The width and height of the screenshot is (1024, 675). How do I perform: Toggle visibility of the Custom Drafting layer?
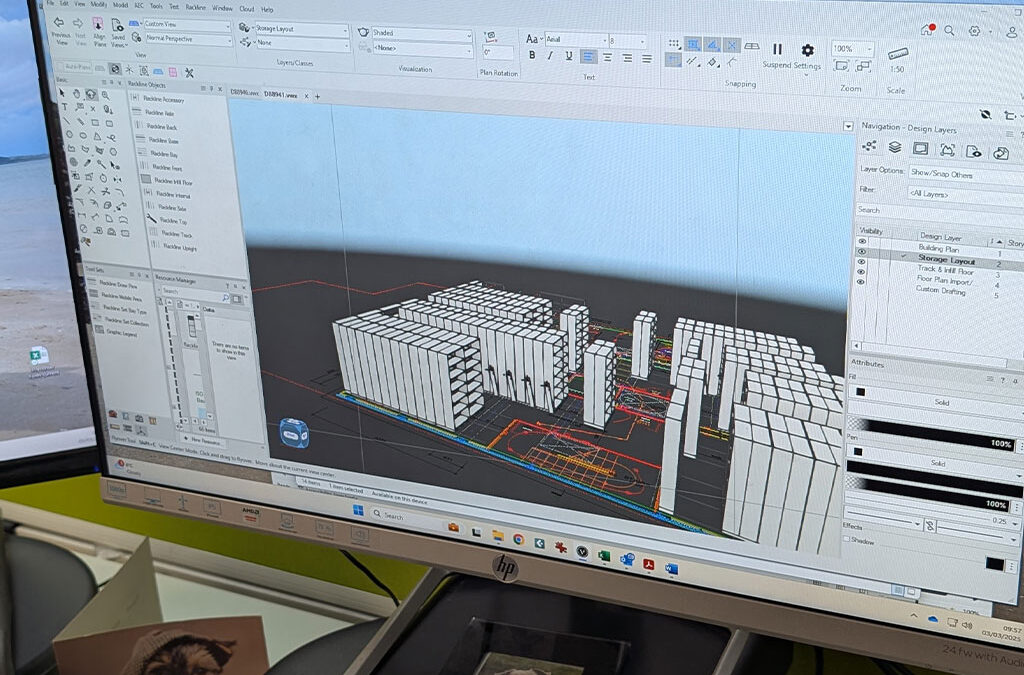tap(860, 282)
